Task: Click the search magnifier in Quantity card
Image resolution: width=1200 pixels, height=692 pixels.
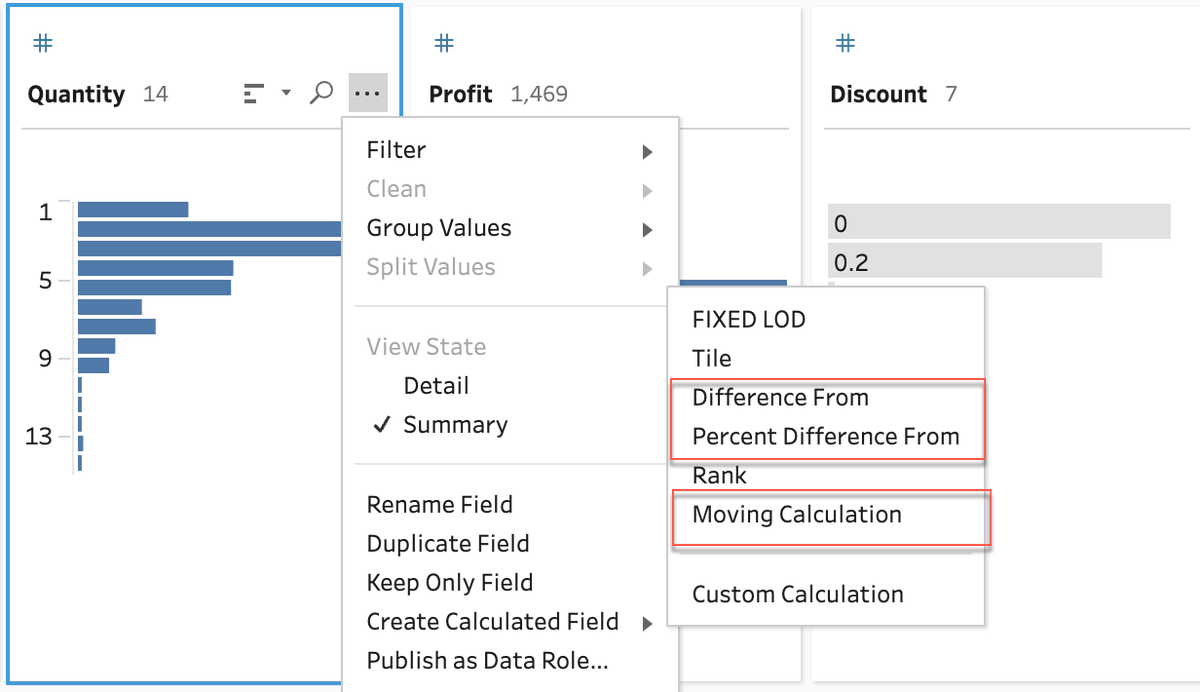Action: (x=321, y=93)
